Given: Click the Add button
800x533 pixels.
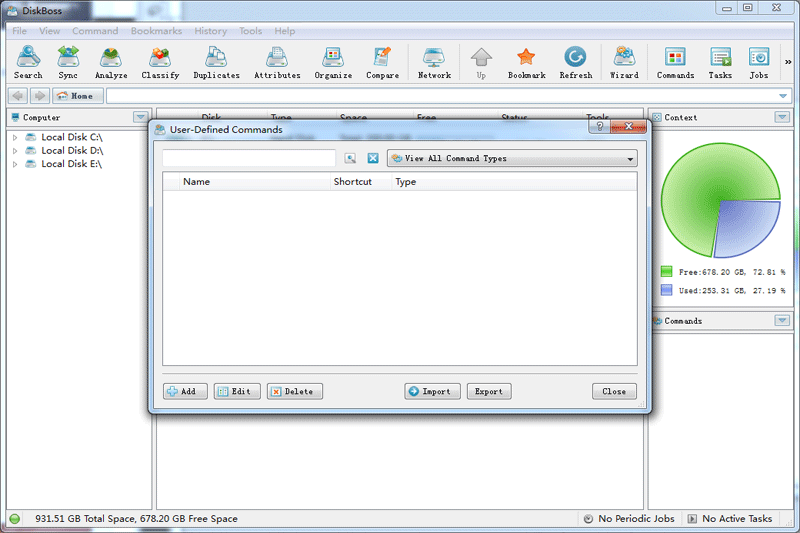Looking at the screenshot, I should point(185,391).
